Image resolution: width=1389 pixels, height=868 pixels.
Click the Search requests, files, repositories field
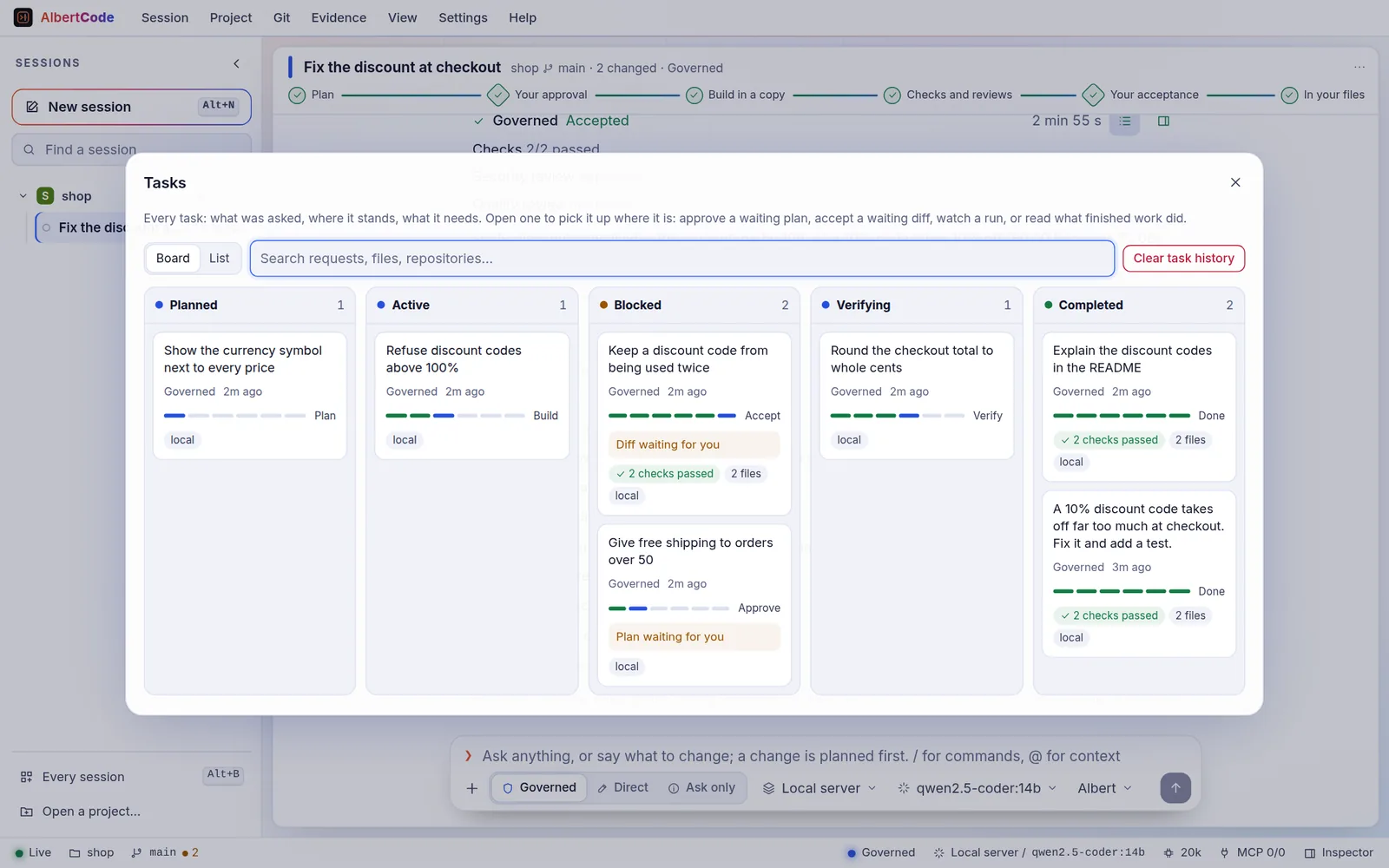click(682, 259)
